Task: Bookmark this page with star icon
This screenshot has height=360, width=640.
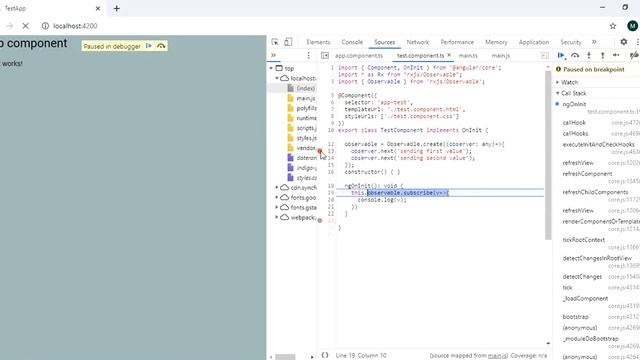Action: pyautogui.click(x=613, y=26)
